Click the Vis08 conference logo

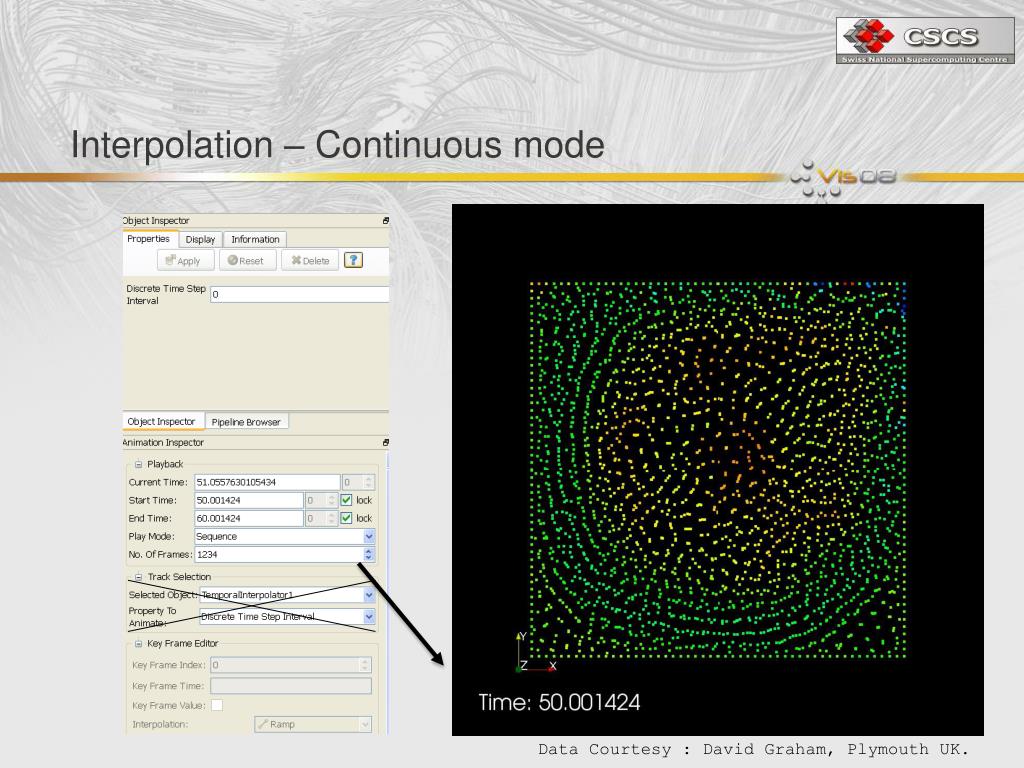843,179
